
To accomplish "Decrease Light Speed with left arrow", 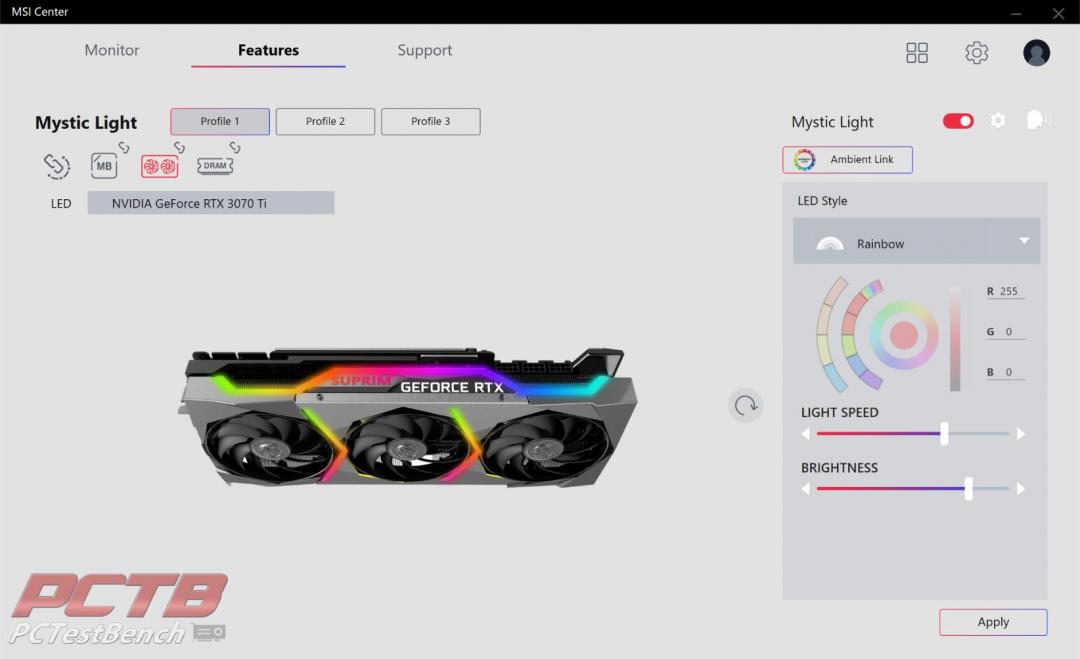I will click(805, 434).
